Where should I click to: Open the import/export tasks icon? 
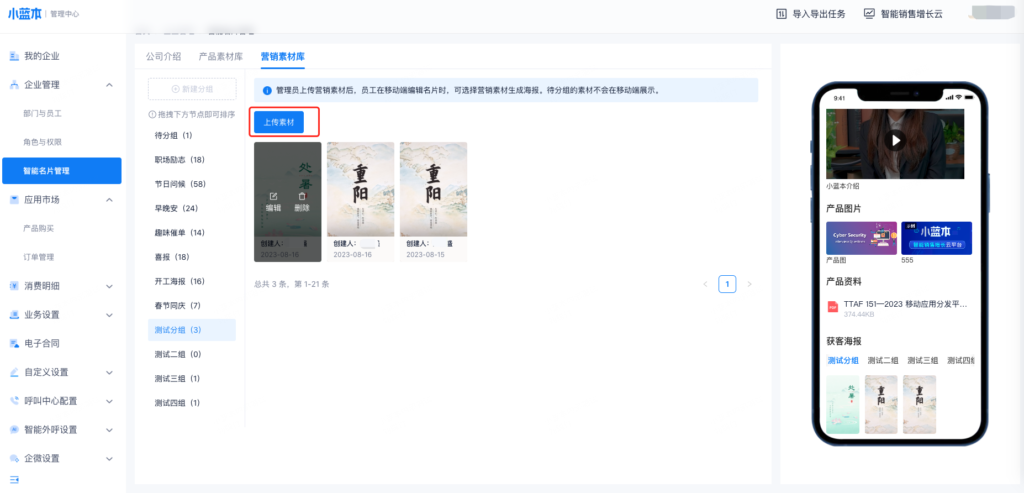[x=783, y=14]
